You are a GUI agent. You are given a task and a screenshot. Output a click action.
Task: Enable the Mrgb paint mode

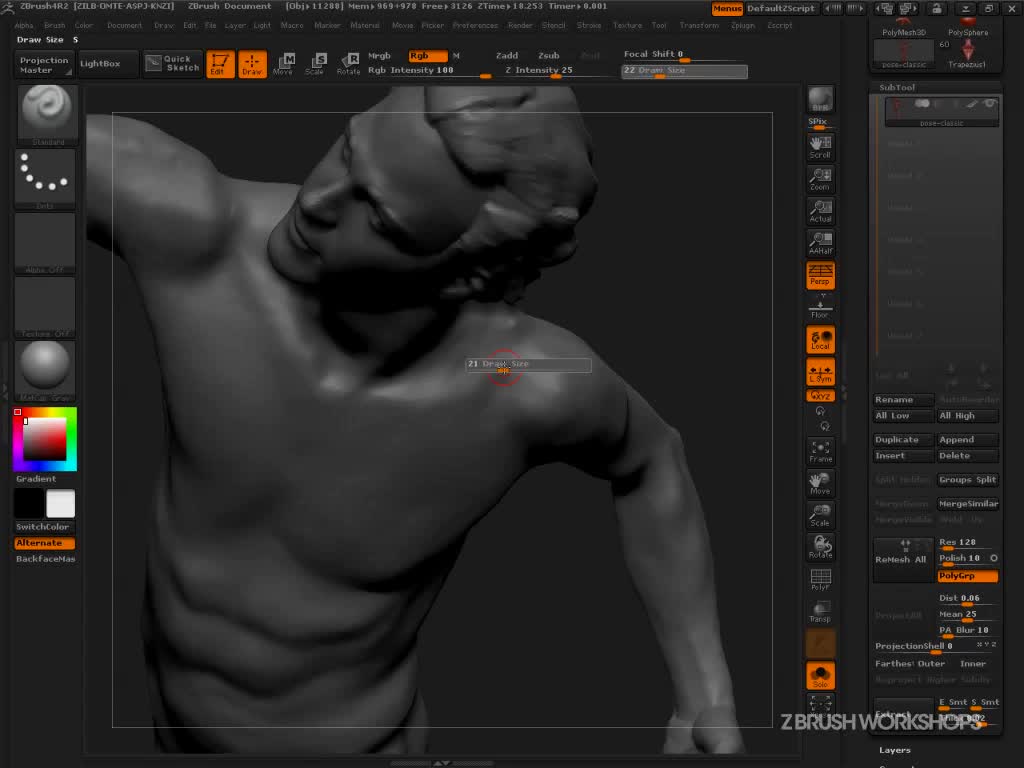pyautogui.click(x=379, y=56)
